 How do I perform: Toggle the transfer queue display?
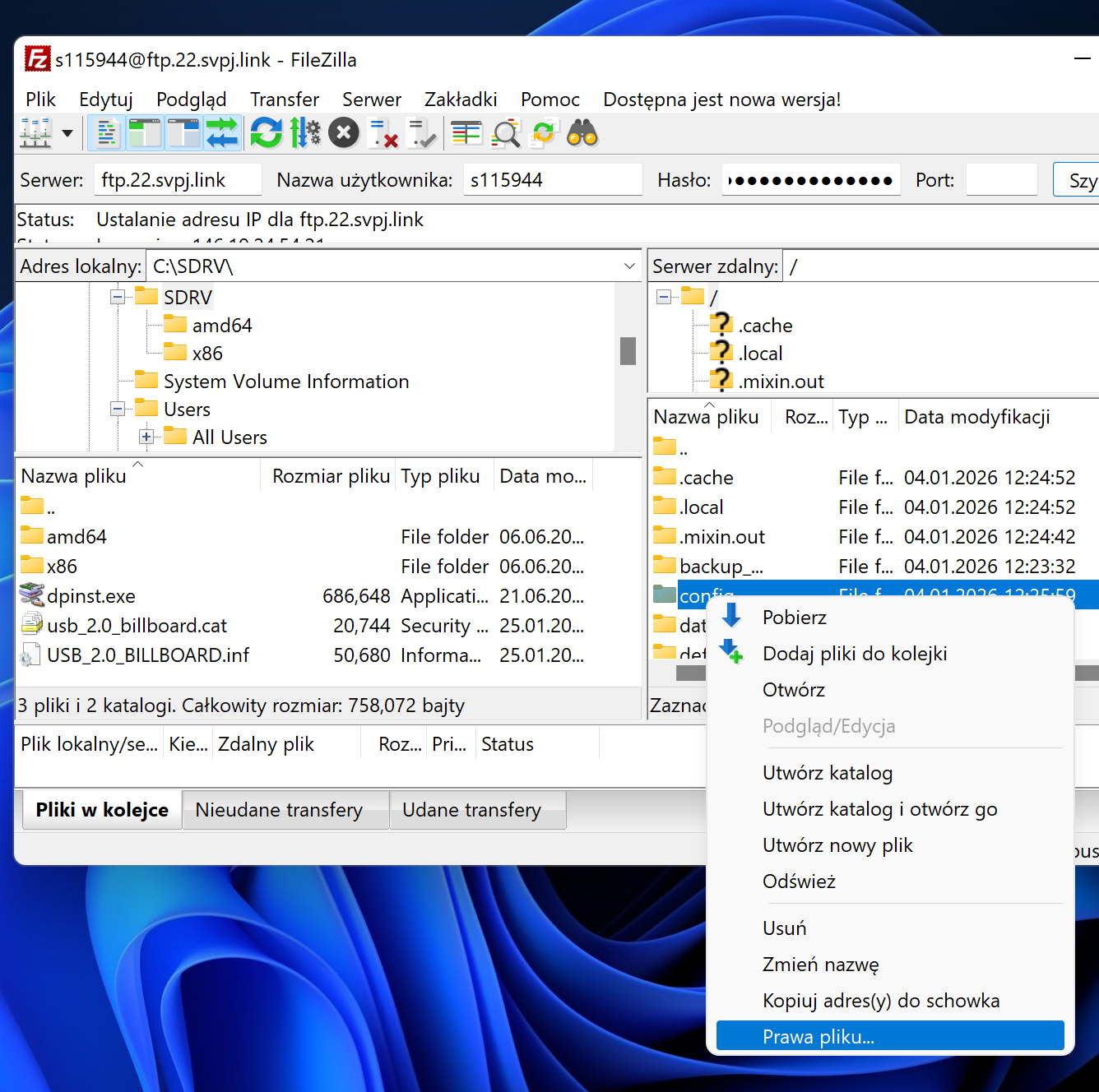point(222,132)
